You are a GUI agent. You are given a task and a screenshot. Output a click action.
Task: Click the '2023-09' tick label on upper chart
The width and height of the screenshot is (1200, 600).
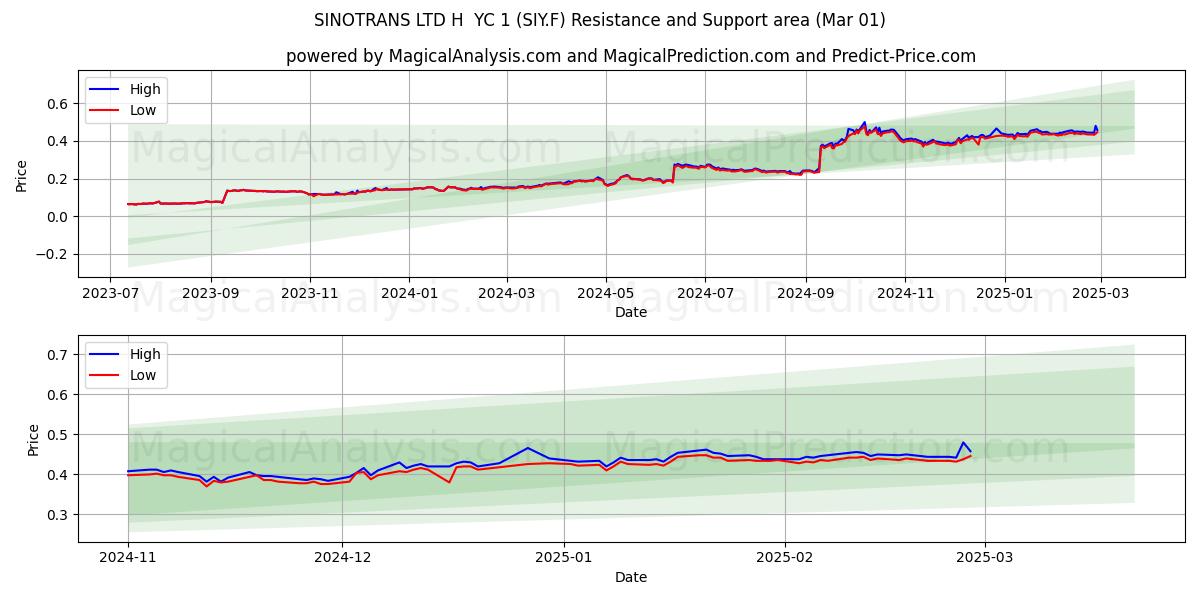[x=211, y=293]
